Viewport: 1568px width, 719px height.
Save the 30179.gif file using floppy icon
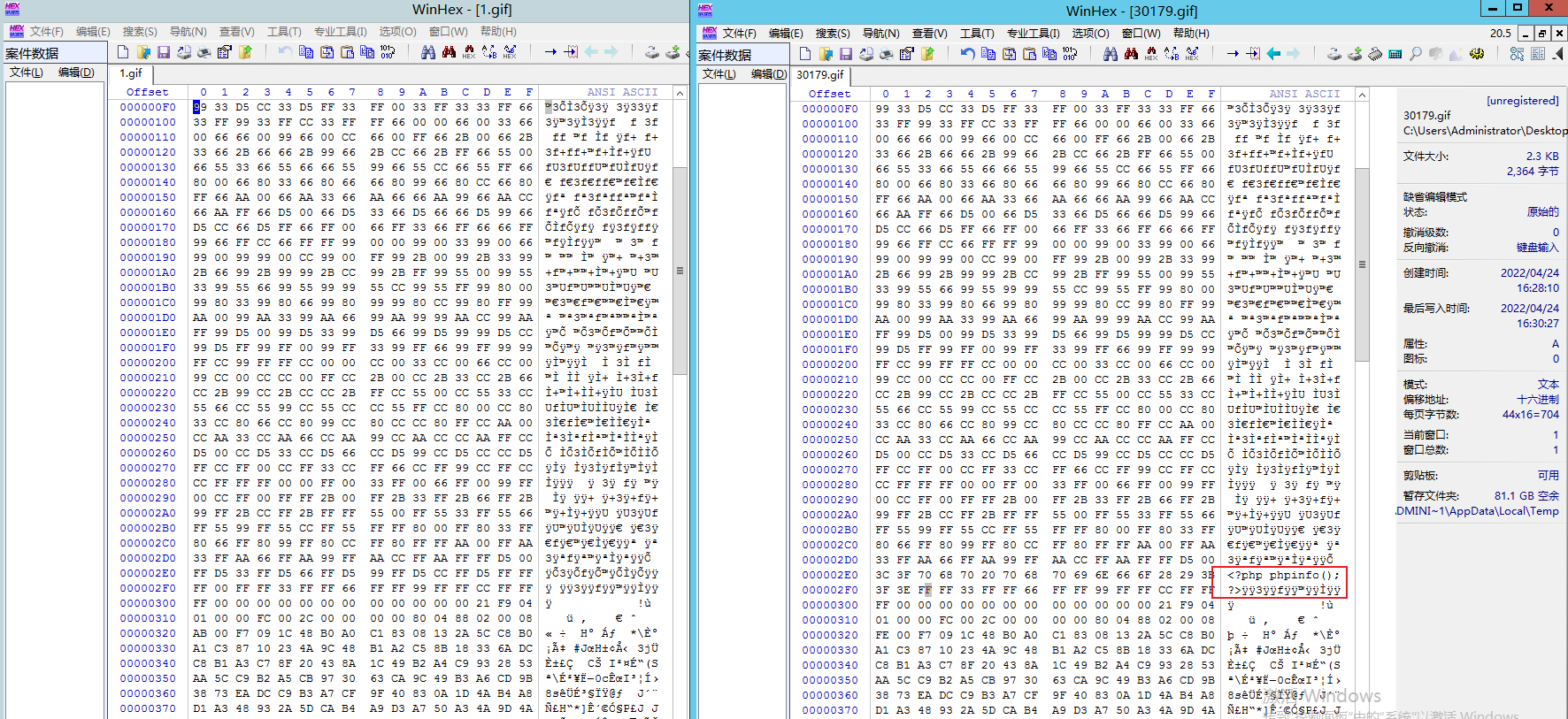pyautogui.click(x=846, y=54)
